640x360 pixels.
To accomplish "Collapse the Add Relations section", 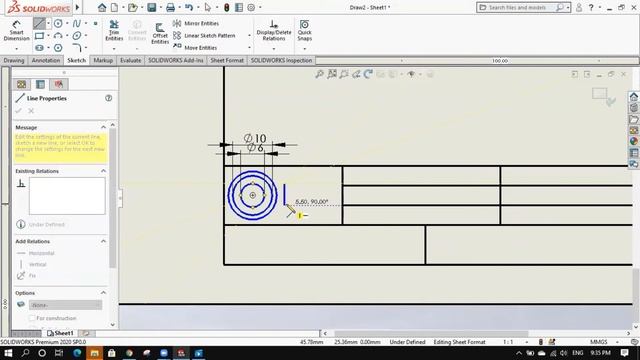I will coord(103,241).
